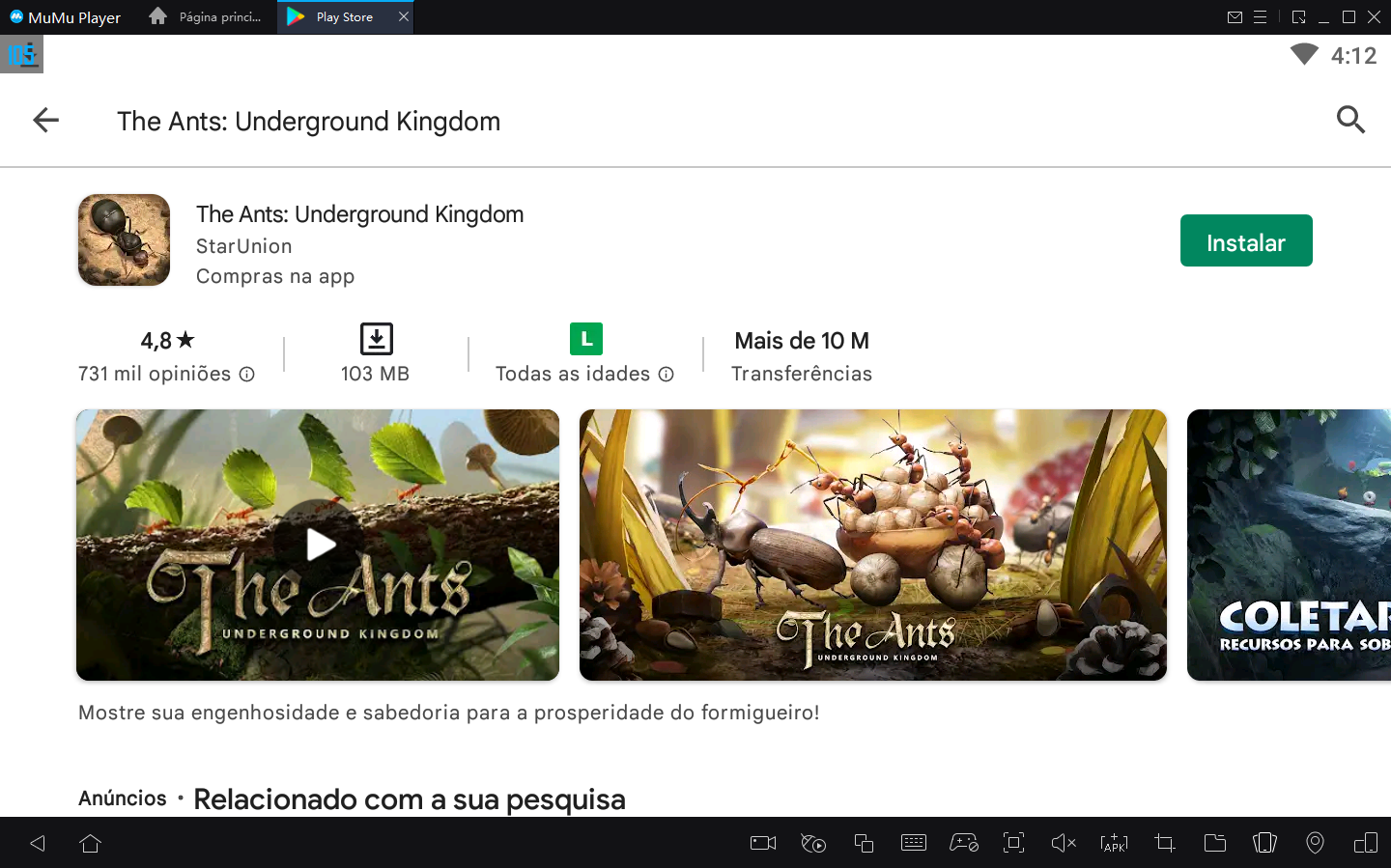This screenshot has width=1391, height=868.
Task: Install an APK with the APK icon
Action: 1114,843
